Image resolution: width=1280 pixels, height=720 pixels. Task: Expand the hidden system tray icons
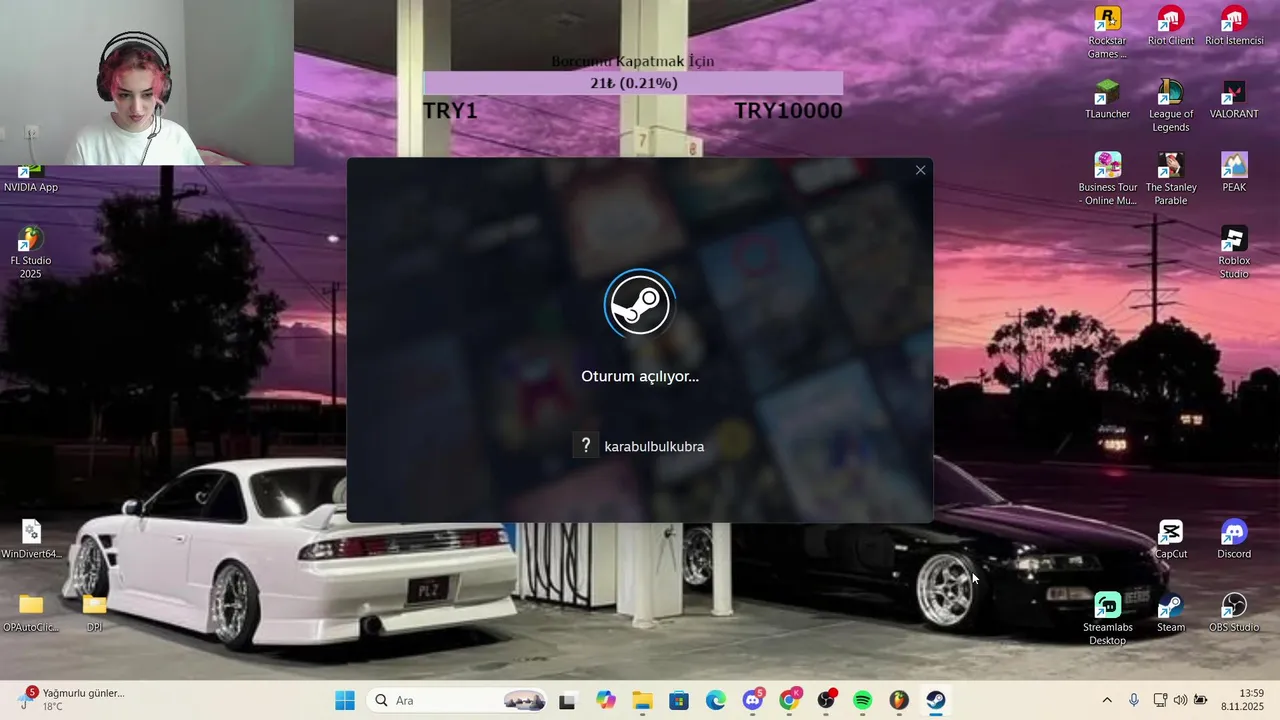pos(1107,700)
